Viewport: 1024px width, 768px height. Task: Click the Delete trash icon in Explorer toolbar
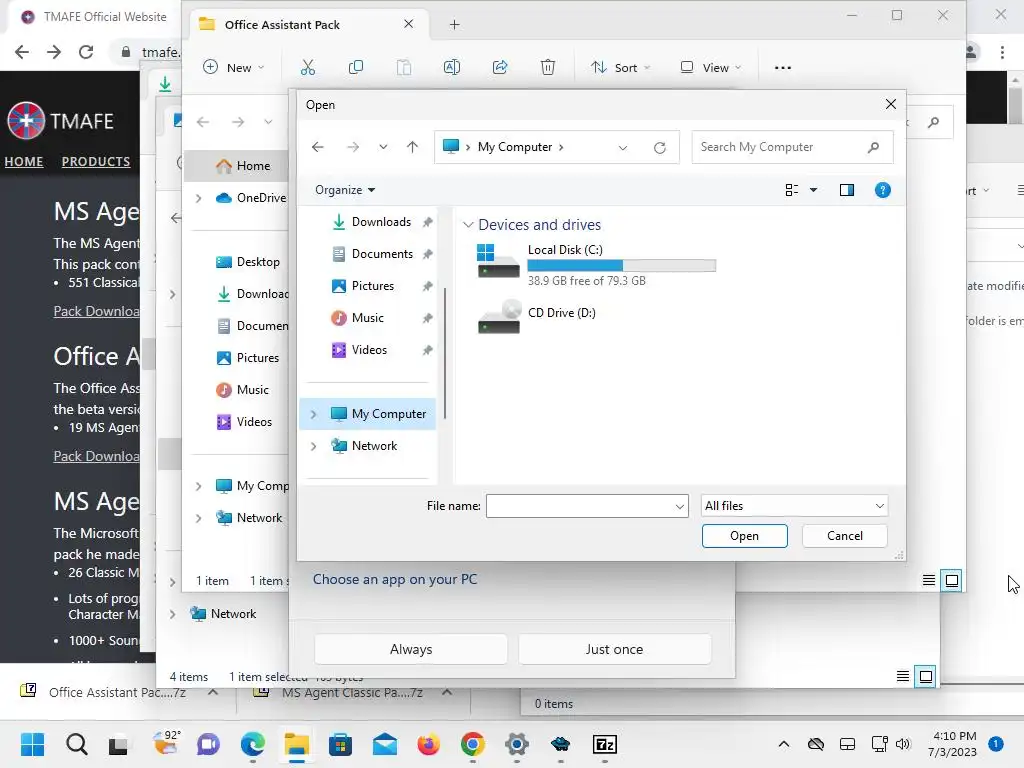coord(548,67)
